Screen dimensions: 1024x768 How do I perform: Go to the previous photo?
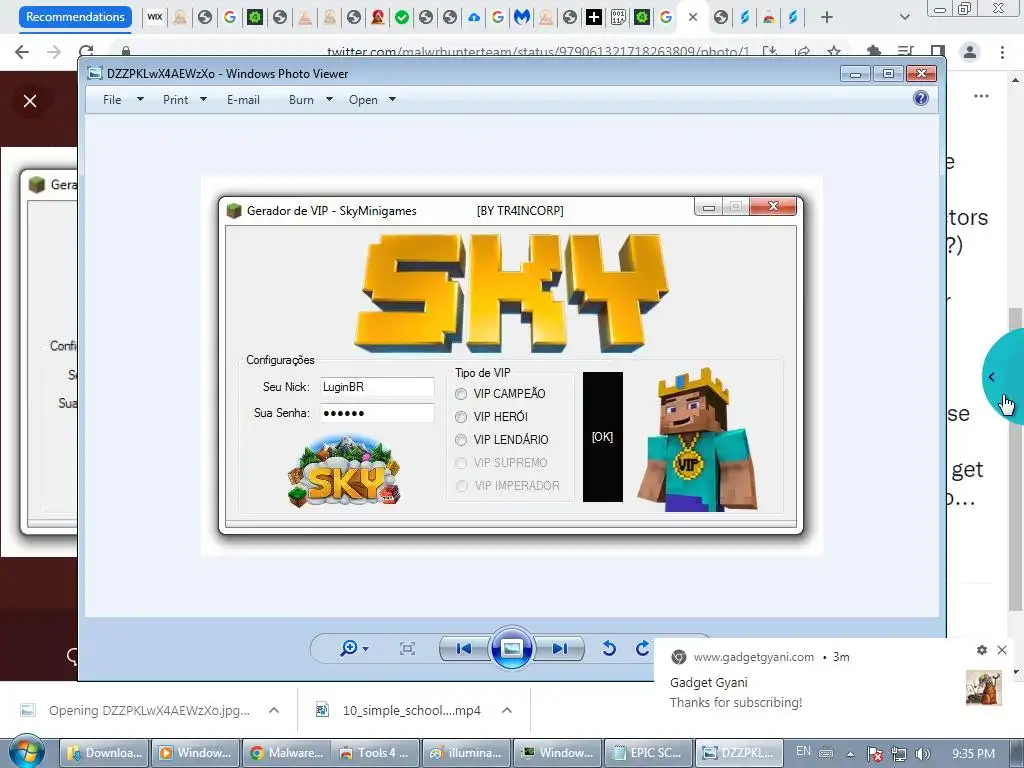point(464,648)
